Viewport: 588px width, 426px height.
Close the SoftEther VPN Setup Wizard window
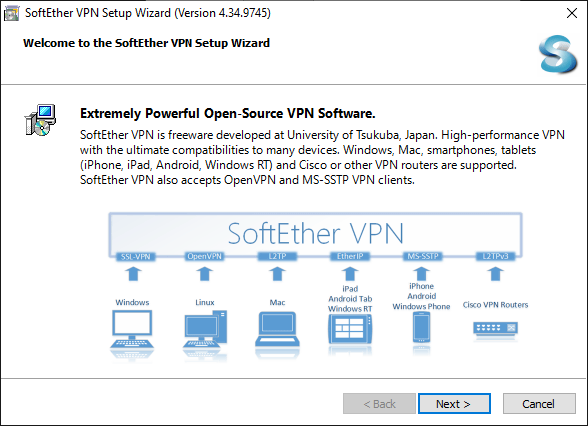[572, 13]
